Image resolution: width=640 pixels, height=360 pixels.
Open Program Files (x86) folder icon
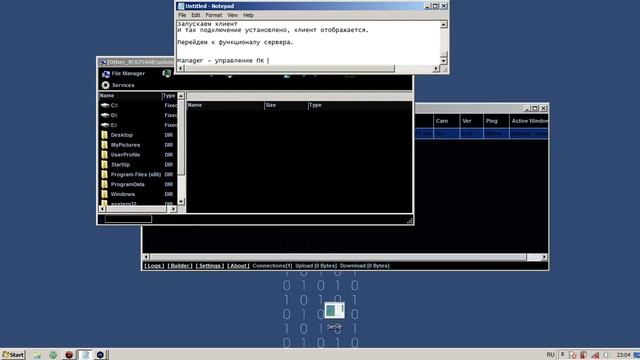point(104,174)
